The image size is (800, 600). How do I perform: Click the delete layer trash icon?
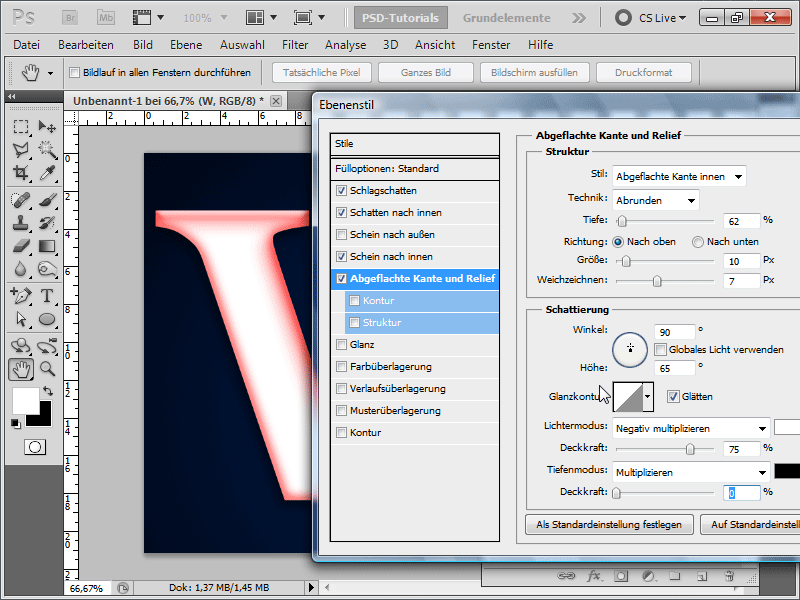click(729, 576)
